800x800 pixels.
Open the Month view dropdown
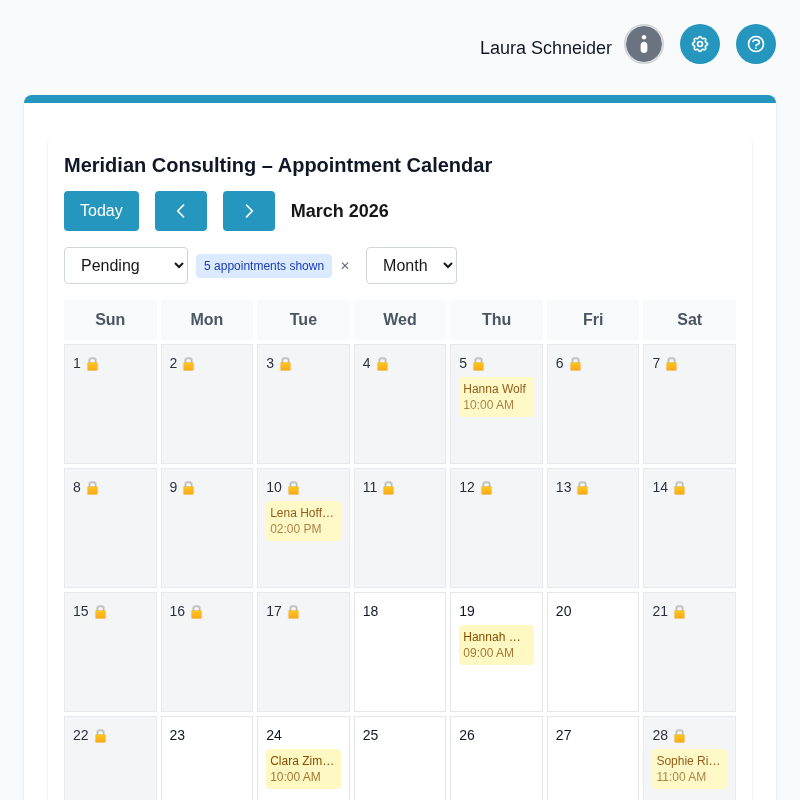click(x=411, y=266)
